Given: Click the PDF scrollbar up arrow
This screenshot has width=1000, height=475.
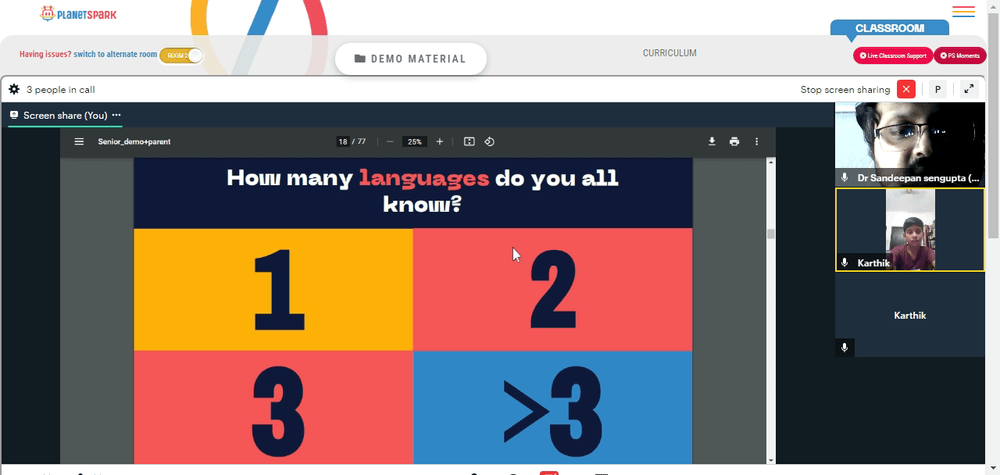Looking at the screenshot, I should 771,162.
